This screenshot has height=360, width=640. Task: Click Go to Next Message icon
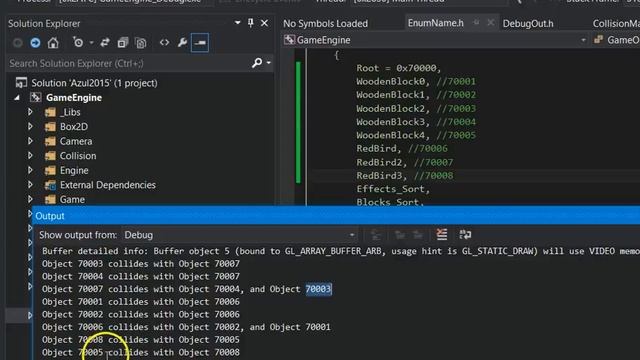pyautogui.click(x=418, y=235)
